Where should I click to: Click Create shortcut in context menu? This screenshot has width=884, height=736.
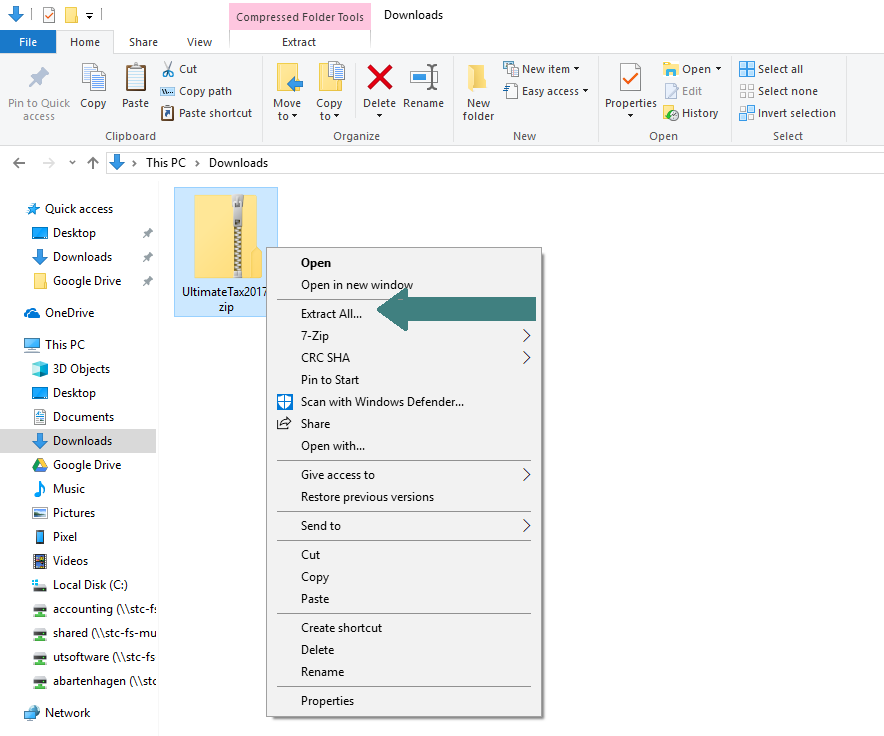(342, 628)
